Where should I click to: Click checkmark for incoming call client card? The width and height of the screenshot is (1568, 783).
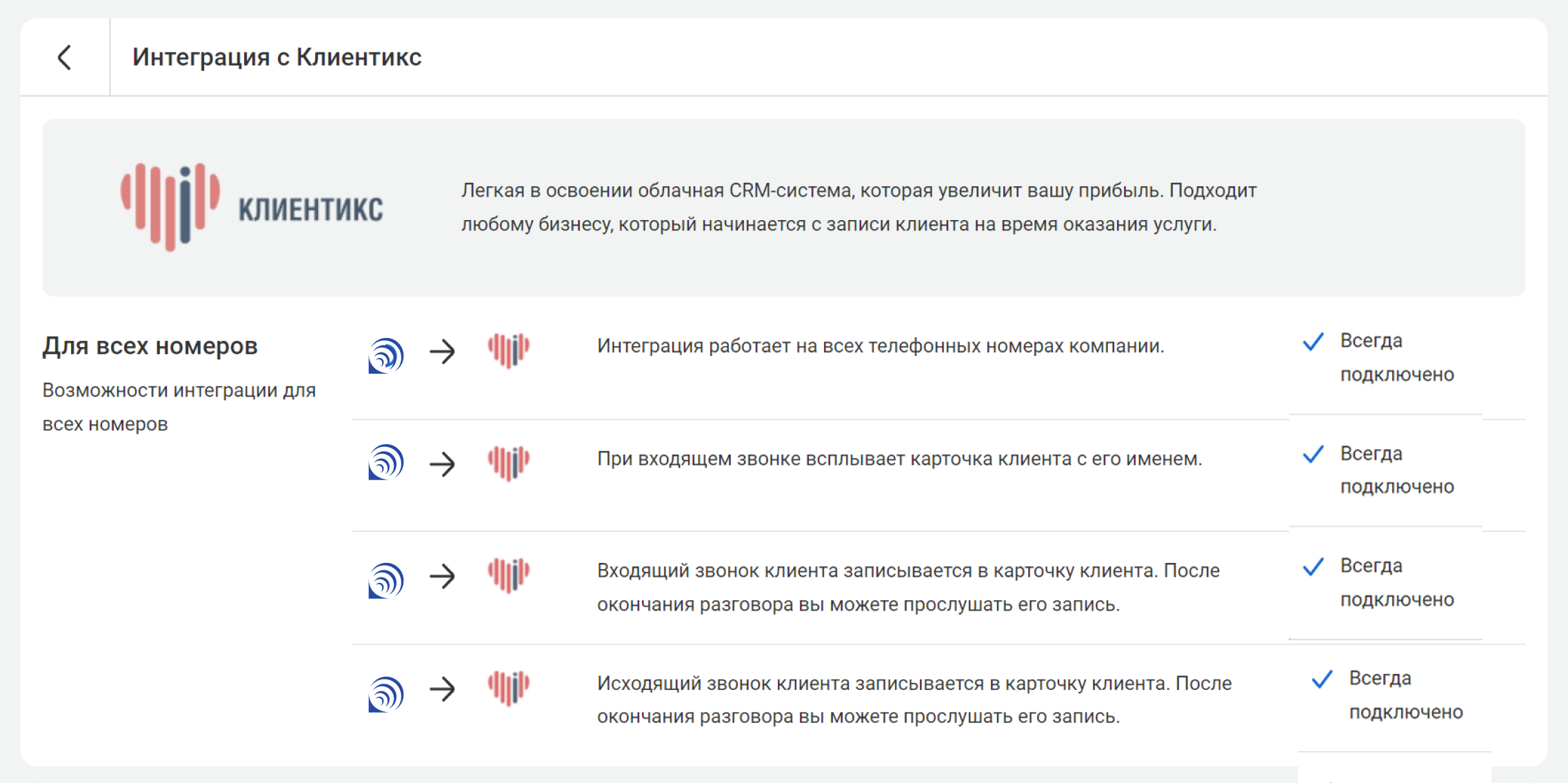tap(1313, 454)
